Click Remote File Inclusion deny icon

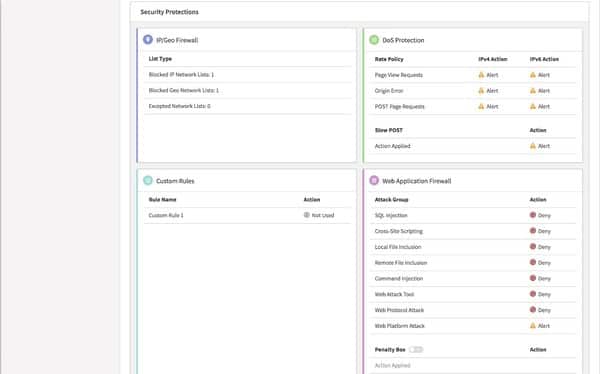(533, 262)
